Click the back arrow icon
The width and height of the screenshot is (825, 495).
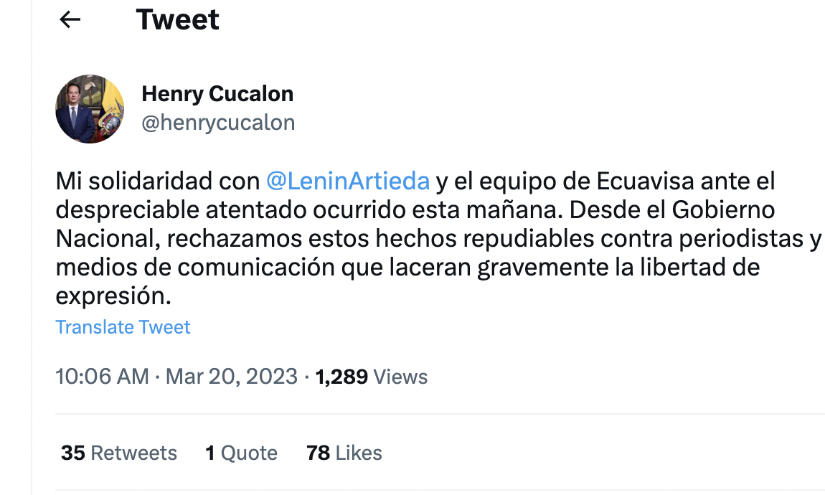[x=70, y=20]
